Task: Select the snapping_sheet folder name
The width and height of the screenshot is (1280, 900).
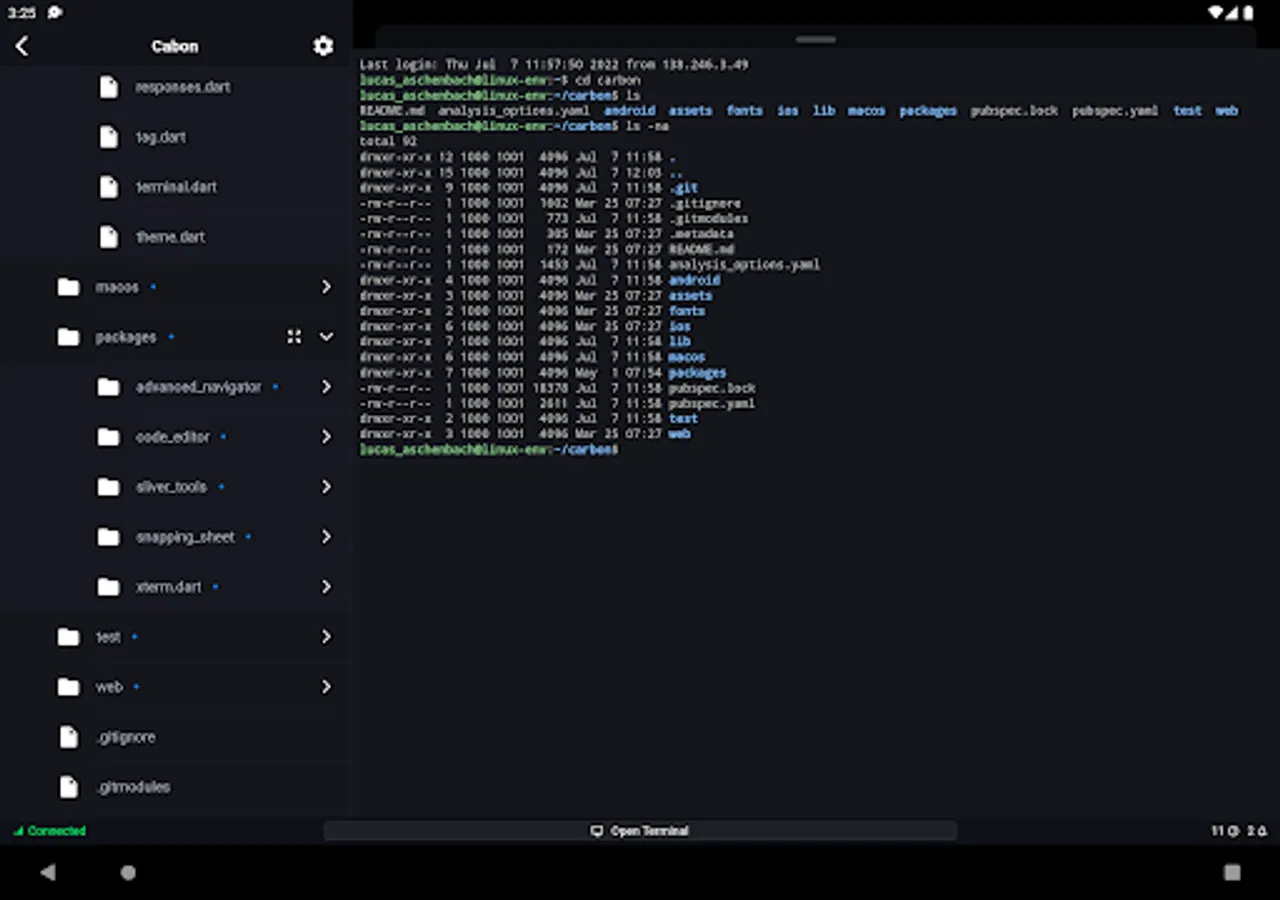Action: click(185, 537)
